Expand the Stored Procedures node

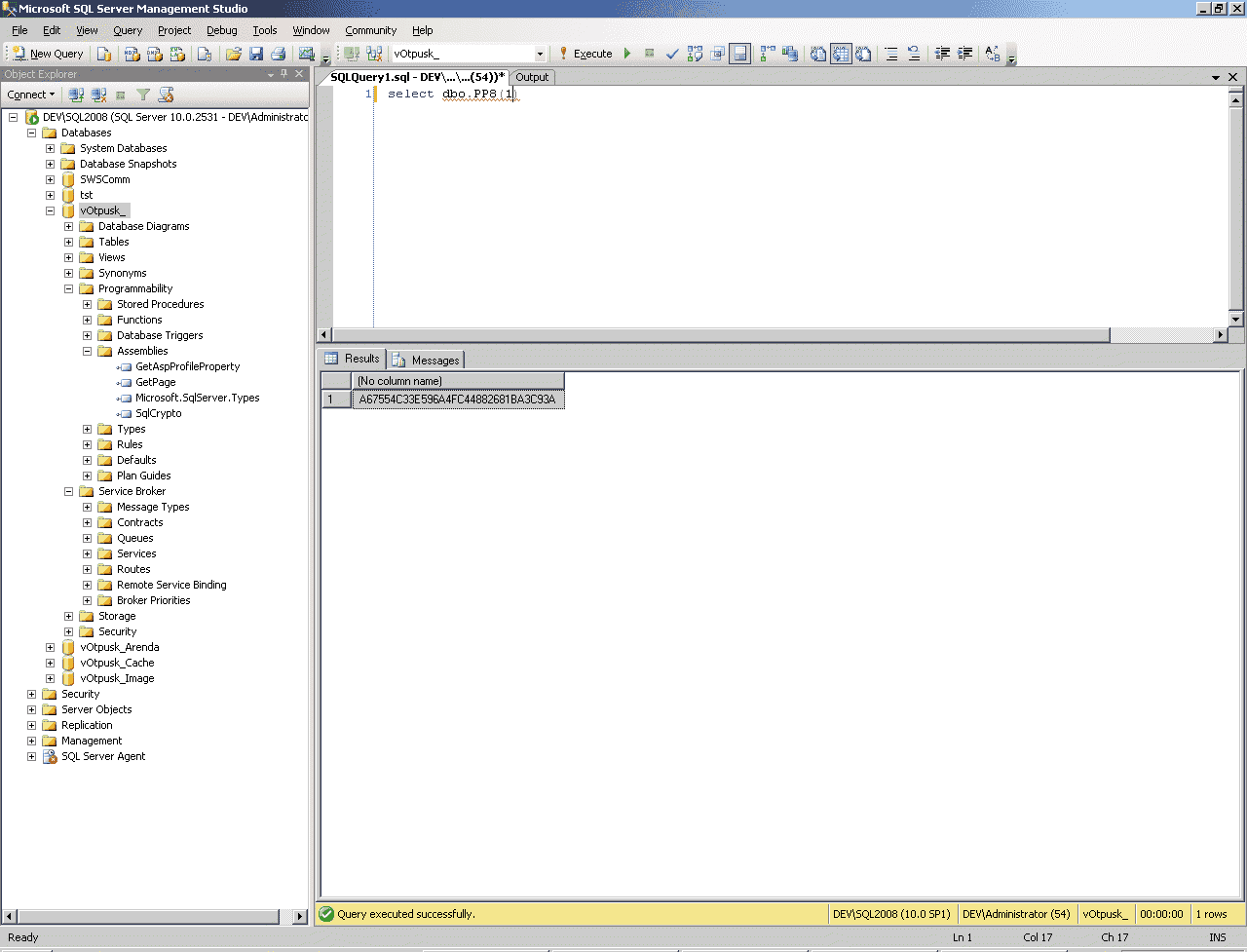(x=87, y=304)
